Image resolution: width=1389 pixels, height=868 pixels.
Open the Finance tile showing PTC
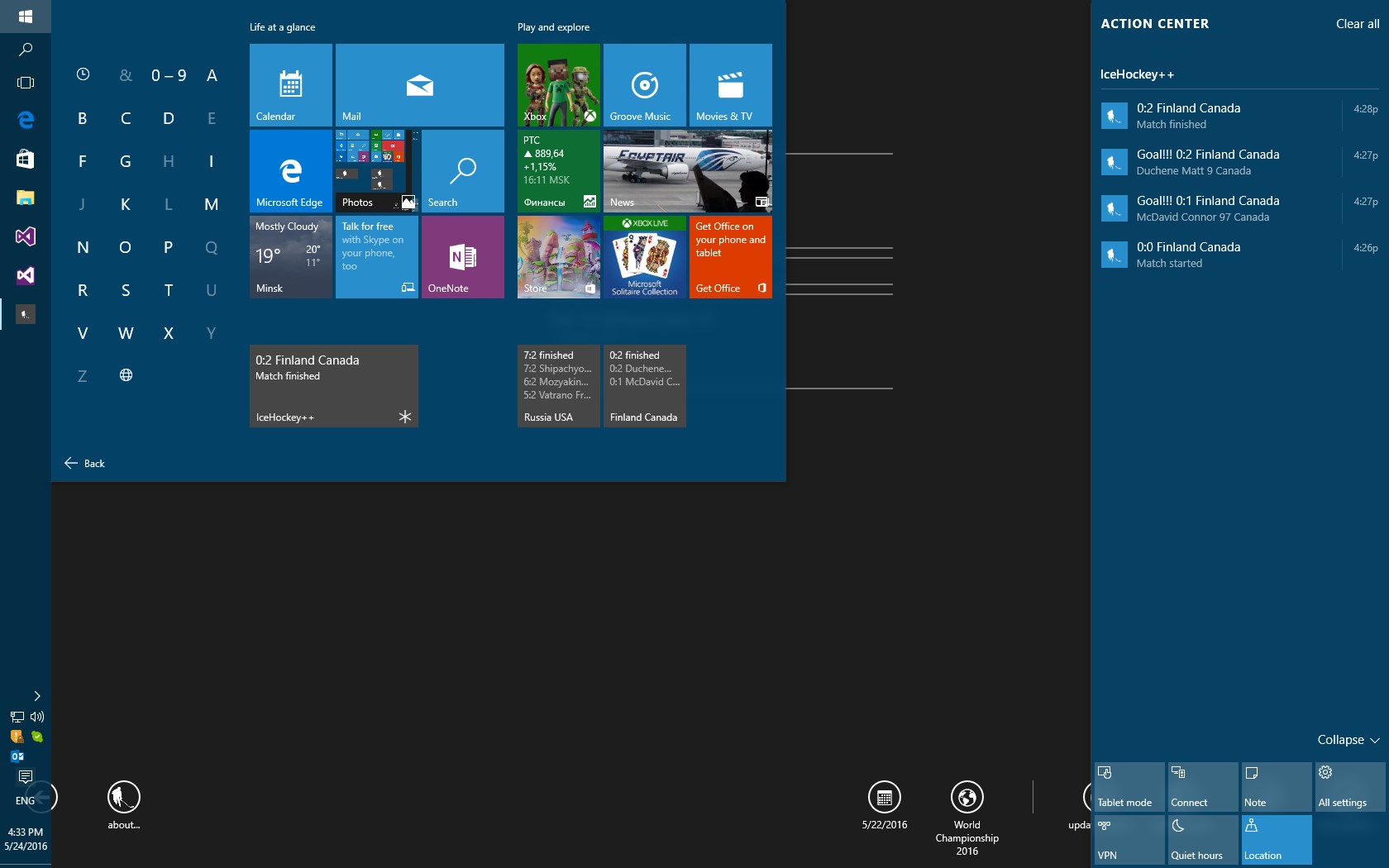coord(559,171)
